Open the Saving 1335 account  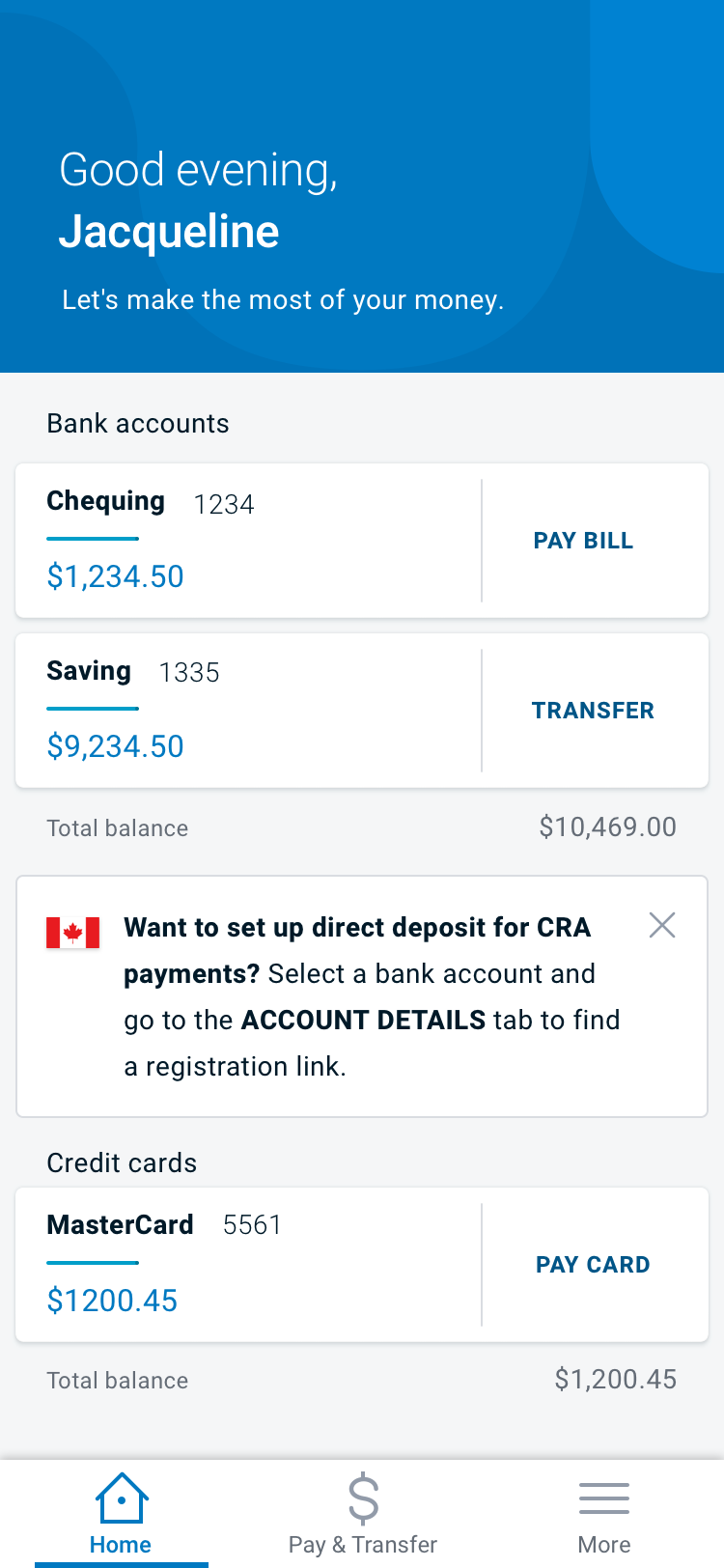tap(133, 672)
